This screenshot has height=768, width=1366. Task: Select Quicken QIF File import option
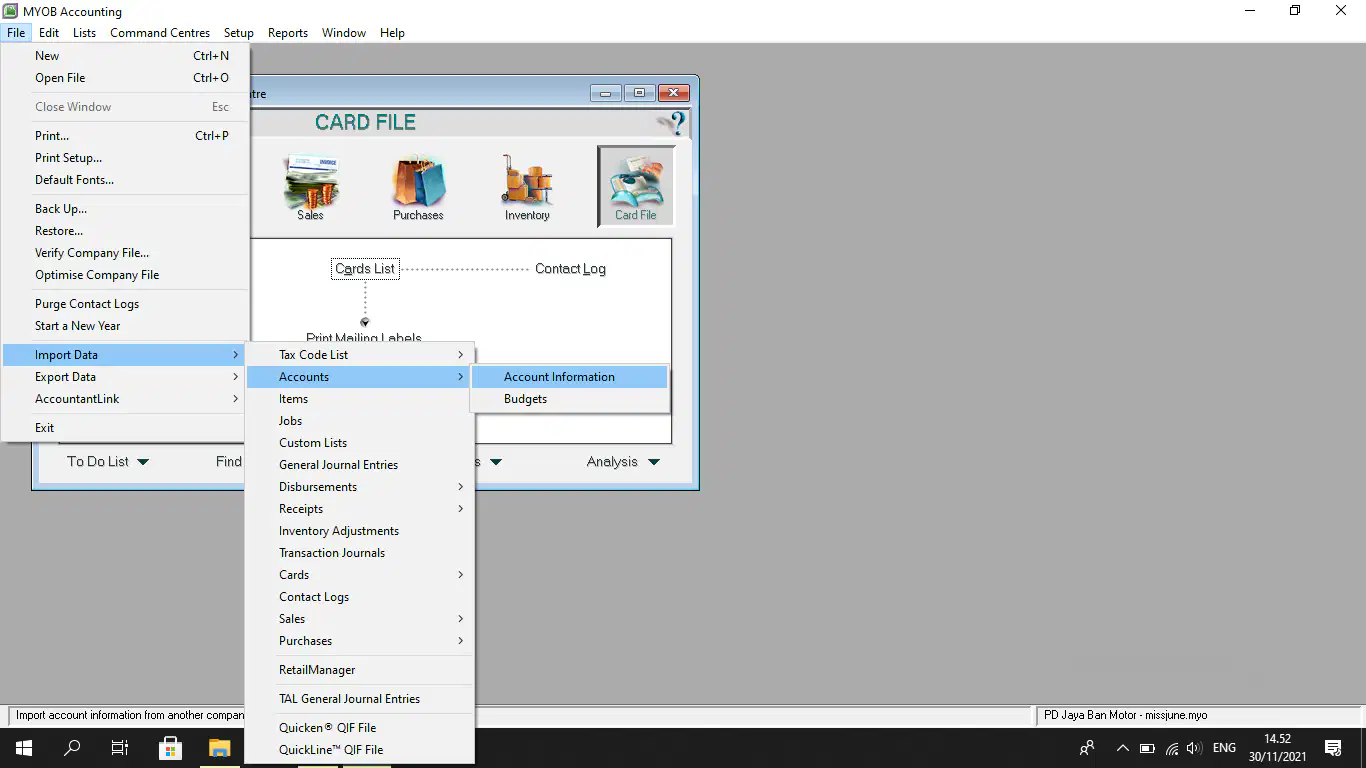coord(360,728)
